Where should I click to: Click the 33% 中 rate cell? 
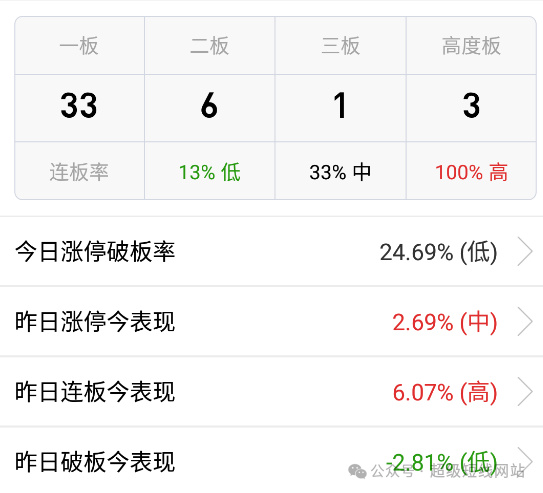click(x=340, y=172)
